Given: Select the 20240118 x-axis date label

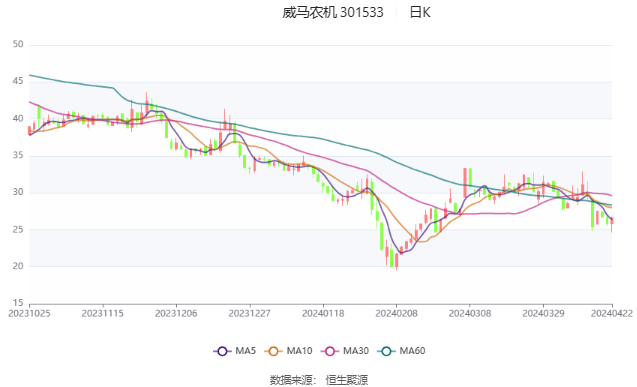Looking at the screenshot, I should coord(323,313).
